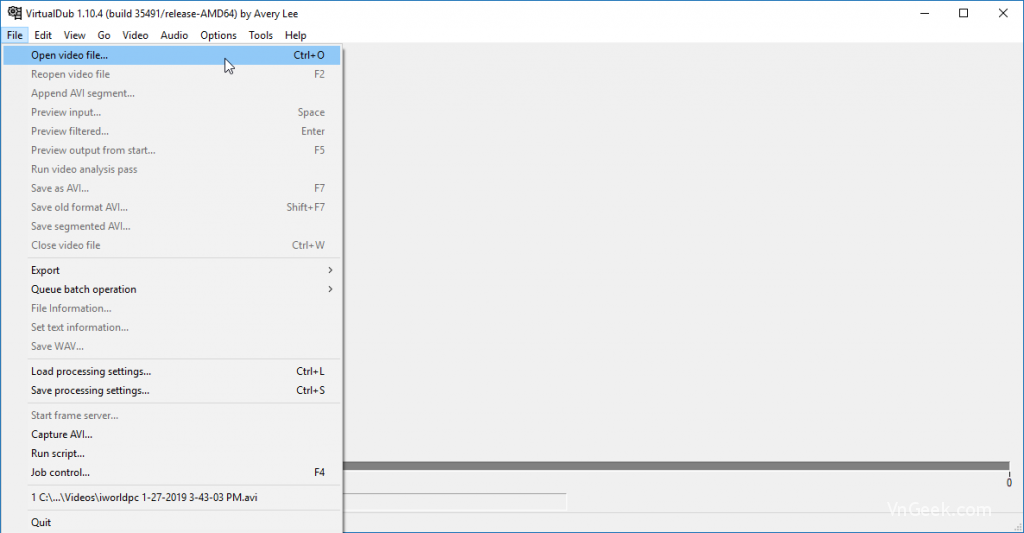
Task: Select Save WAV... entry
Action: click(x=172, y=346)
